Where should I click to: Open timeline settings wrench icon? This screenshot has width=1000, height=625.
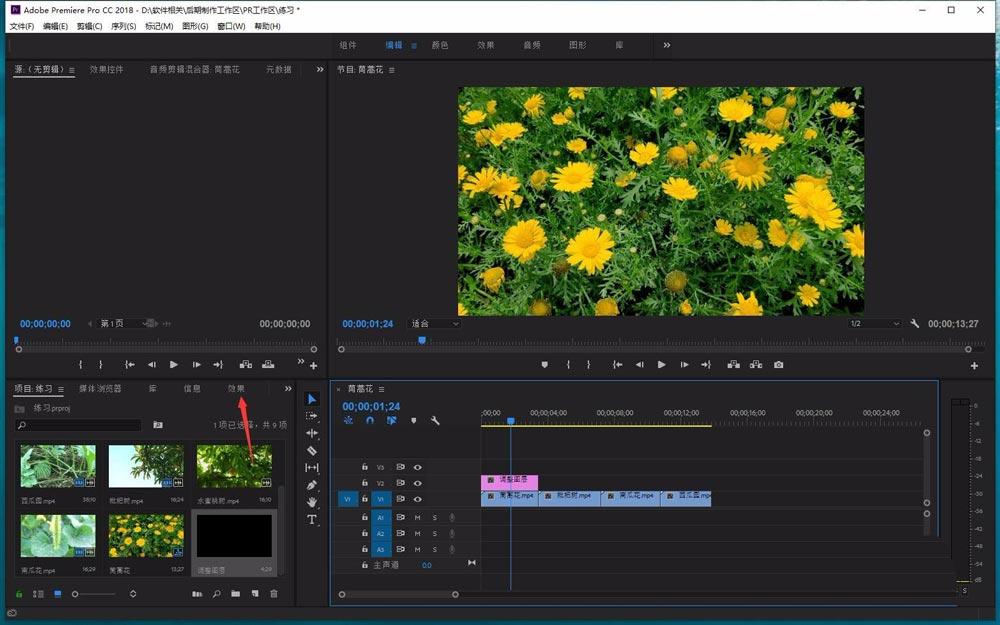pyautogui.click(x=435, y=421)
